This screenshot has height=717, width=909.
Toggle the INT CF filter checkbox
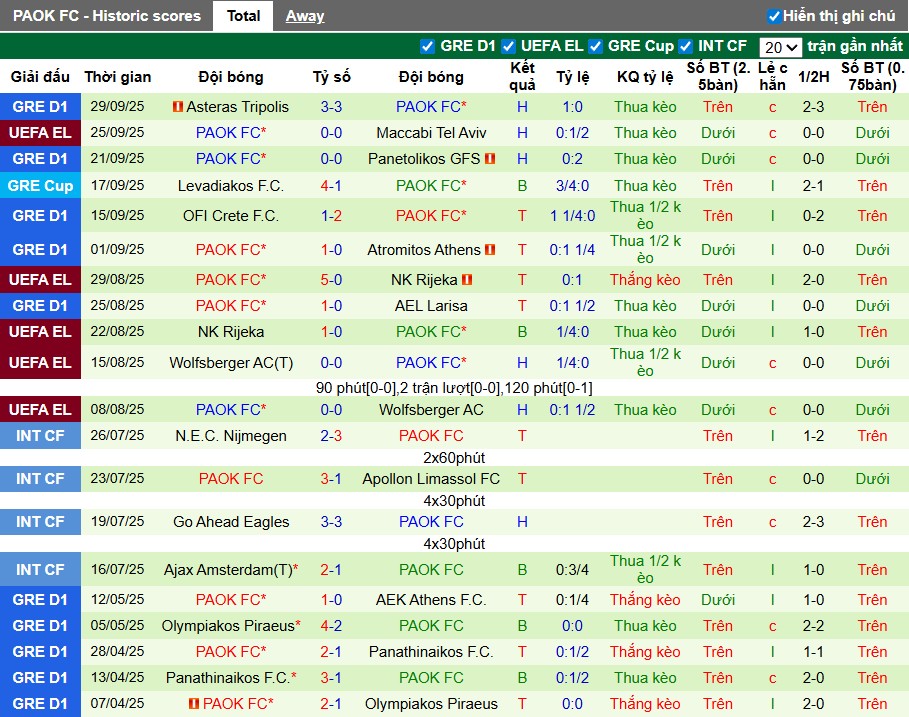point(686,46)
